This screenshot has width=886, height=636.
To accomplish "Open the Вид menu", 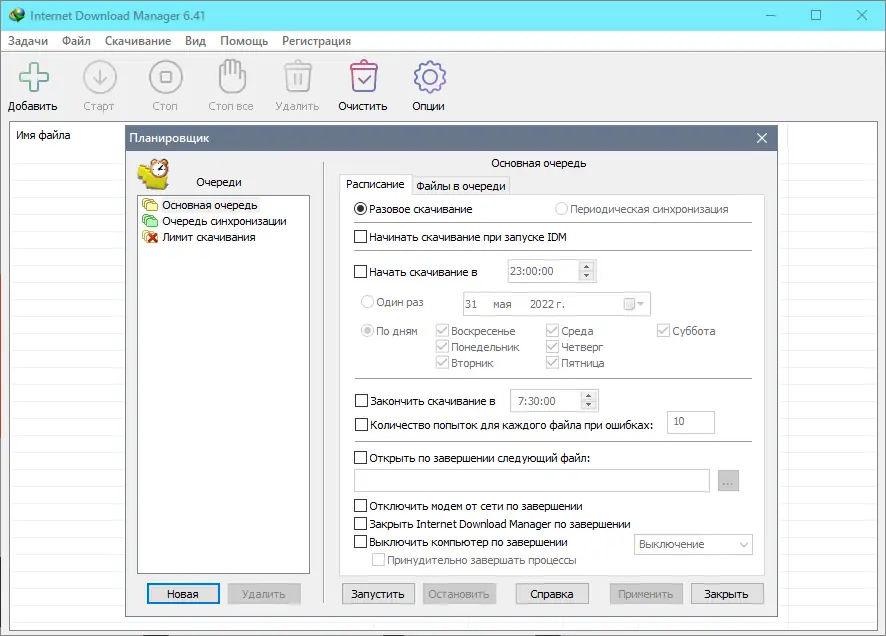I will pos(196,41).
